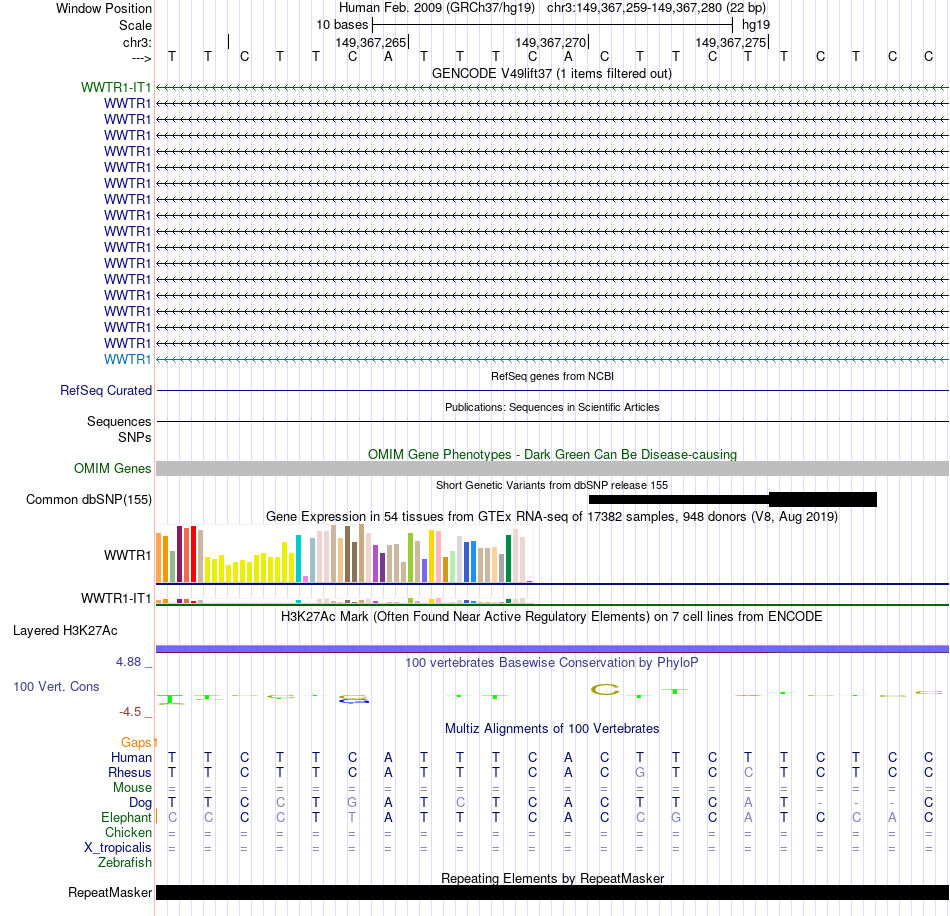Viewport: 950px width, 916px height.
Task: Click the hg19 text beside the scale bar
Action: pyautogui.click(x=756, y=25)
